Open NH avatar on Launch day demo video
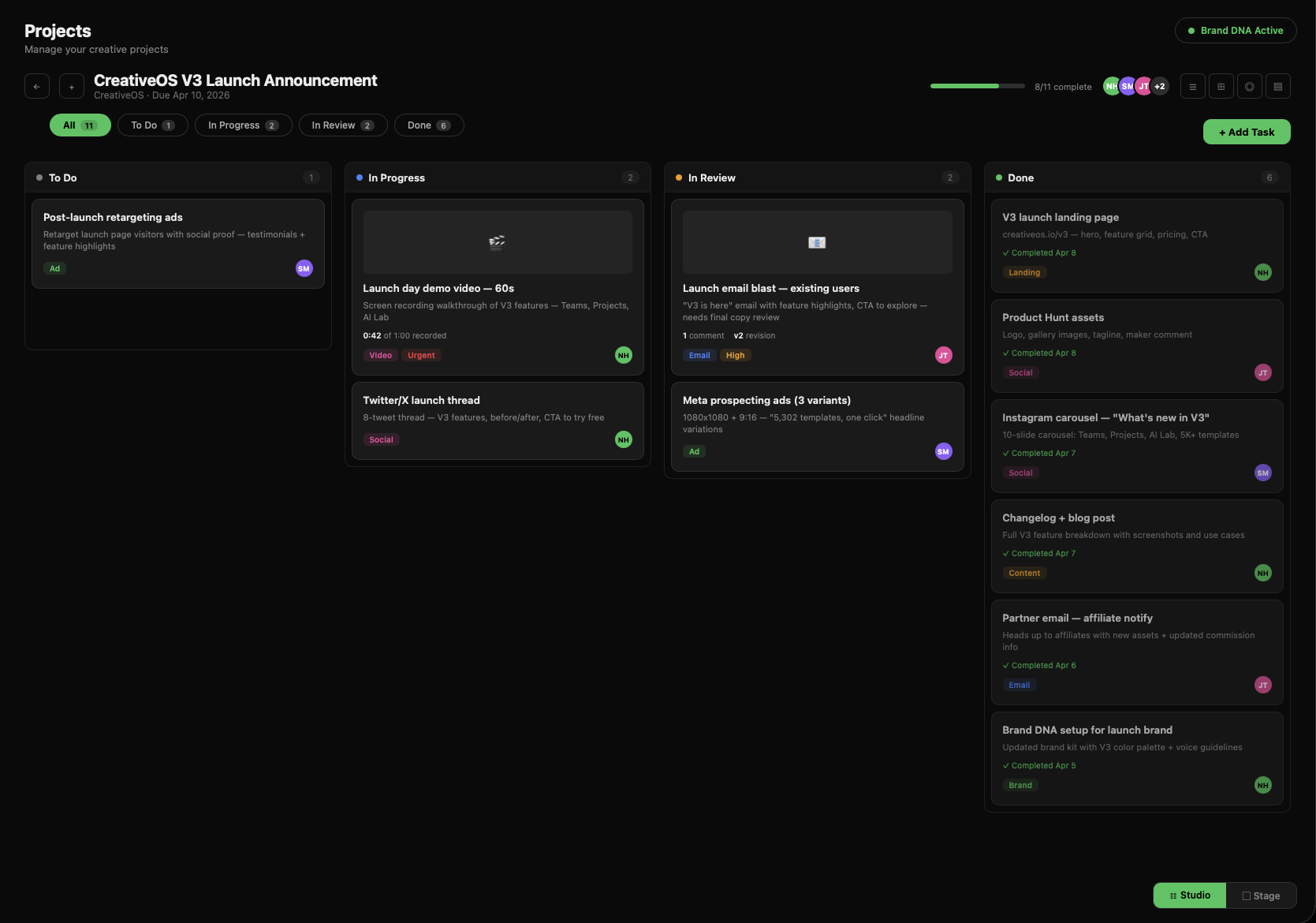Viewport: 1316px width, 923px height. click(x=623, y=355)
